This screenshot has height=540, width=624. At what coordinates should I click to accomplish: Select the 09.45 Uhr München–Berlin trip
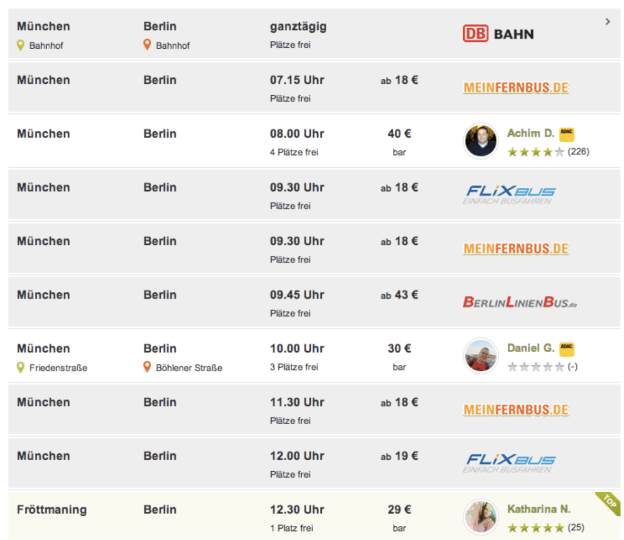click(297, 295)
